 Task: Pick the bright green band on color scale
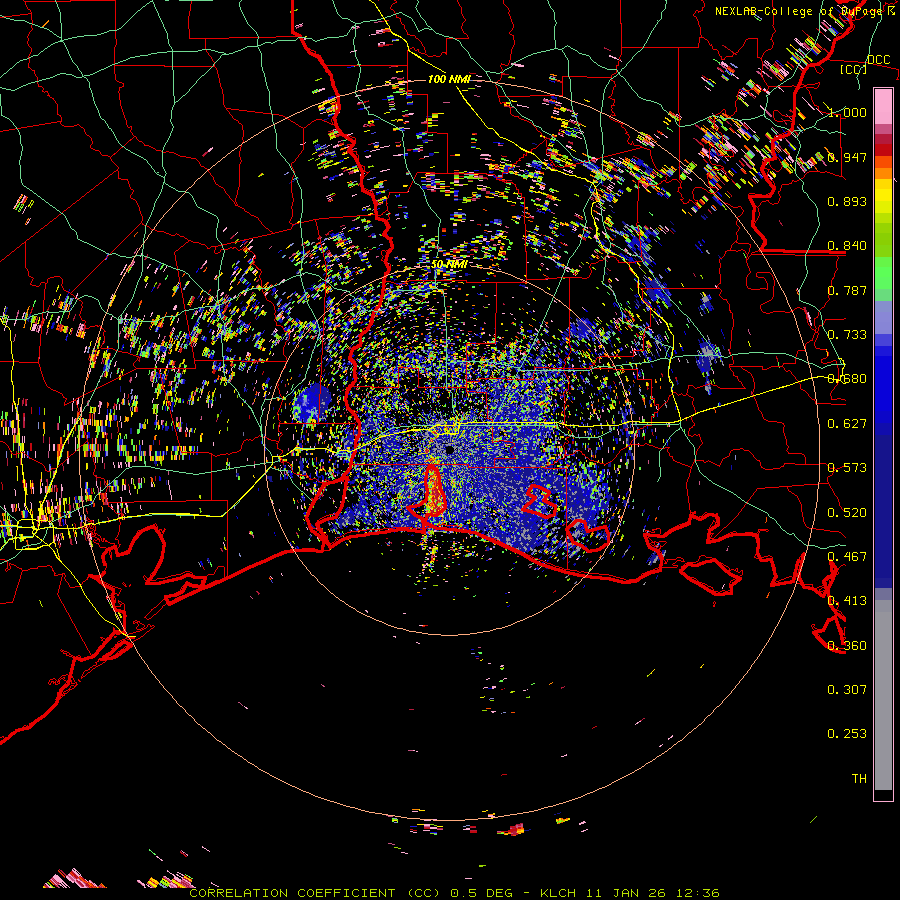[x=883, y=273]
